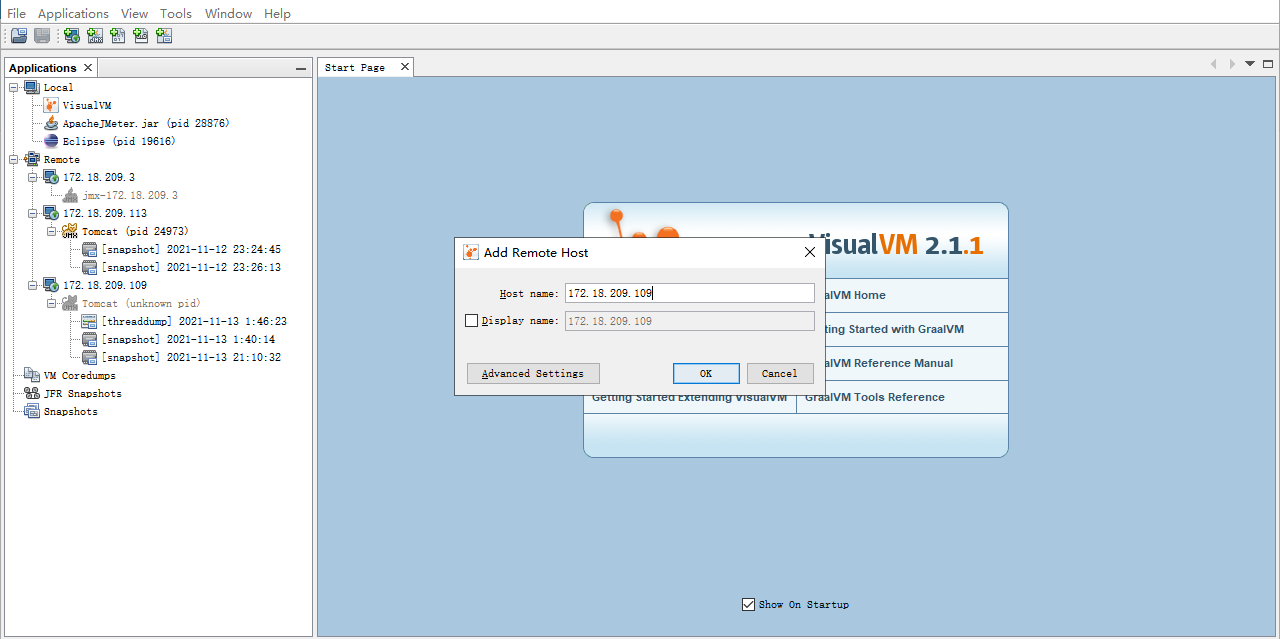The height and width of the screenshot is (639, 1280).
Task: Click the OK button in dialog
Action: (x=705, y=373)
